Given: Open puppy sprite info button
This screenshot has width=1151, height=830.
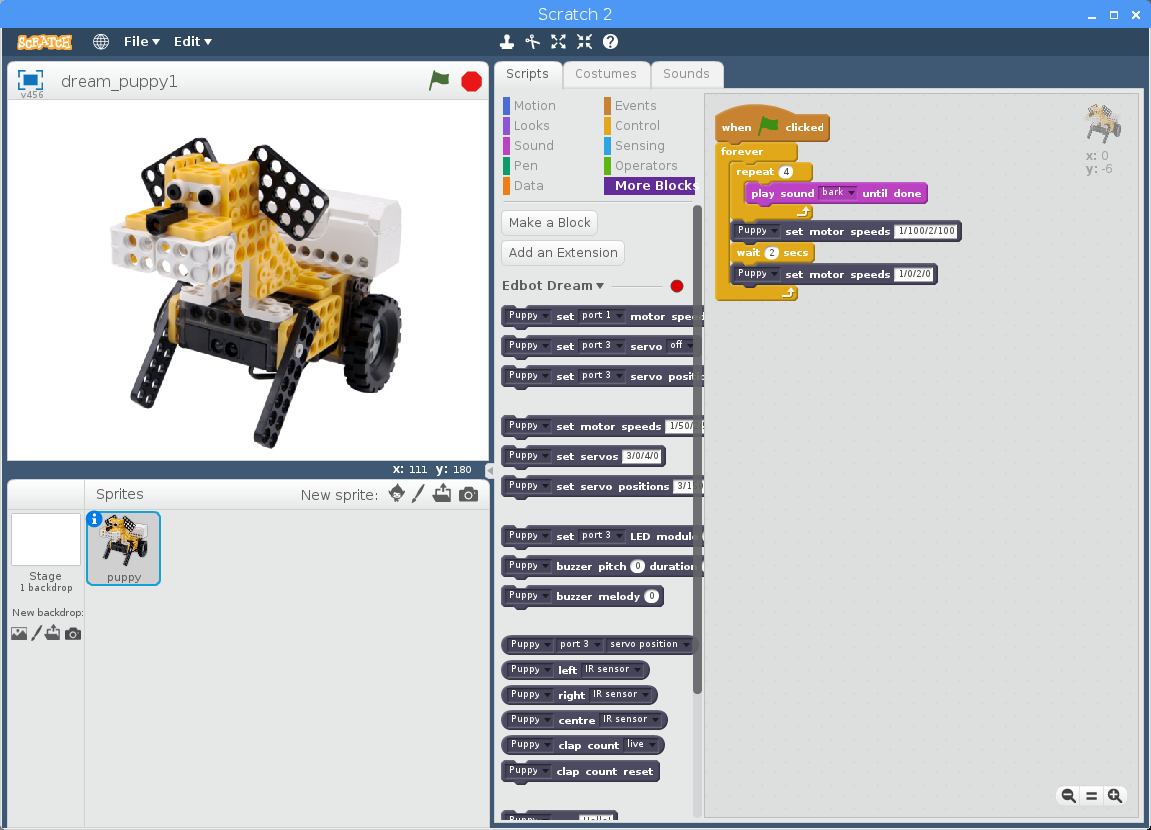Looking at the screenshot, I should pyautogui.click(x=94, y=520).
